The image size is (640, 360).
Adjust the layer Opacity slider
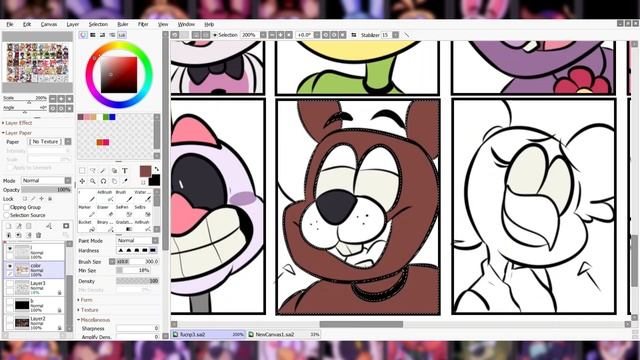(x=47, y=190)
